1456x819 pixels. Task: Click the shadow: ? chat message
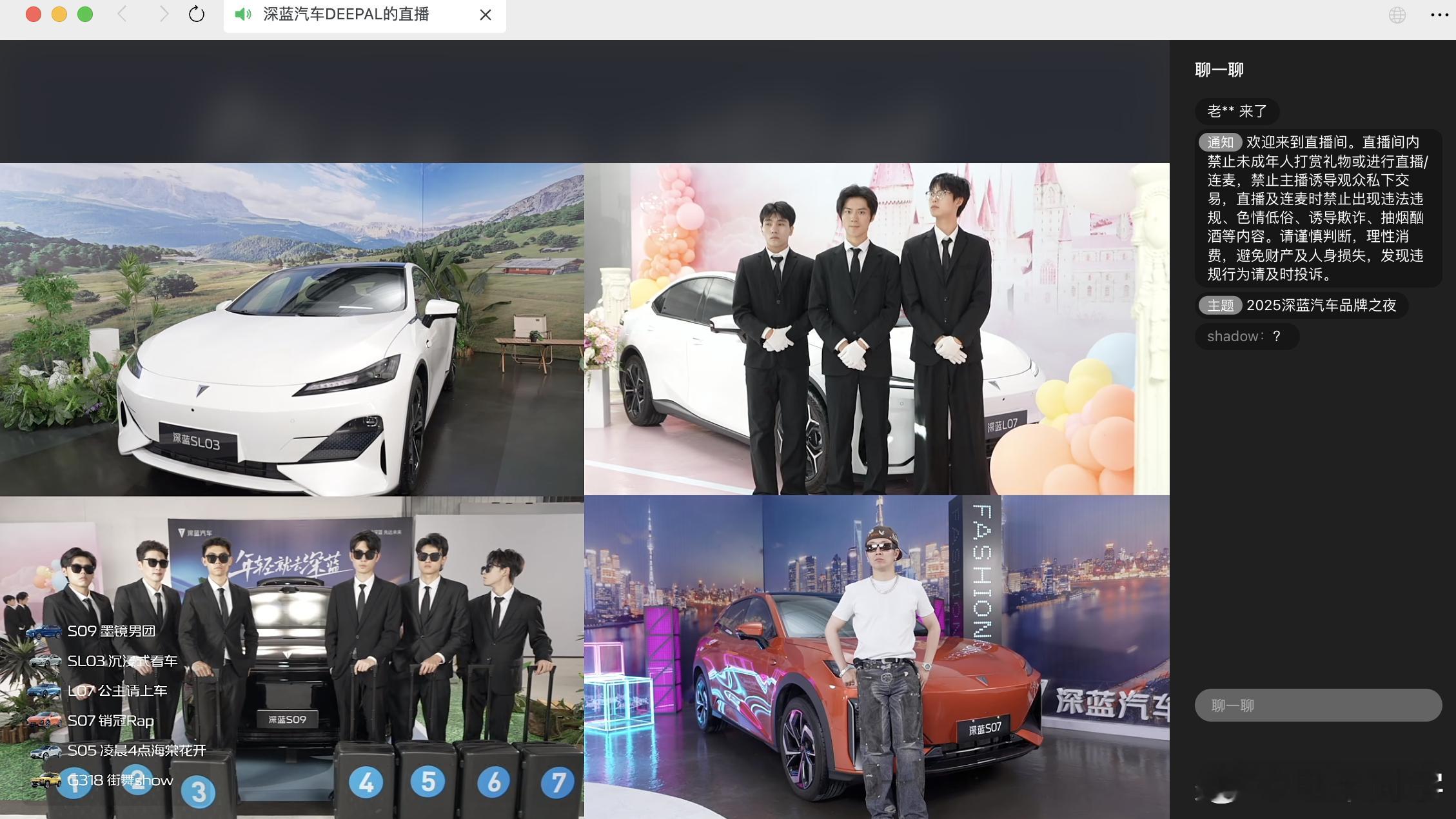pos(1246,336)
